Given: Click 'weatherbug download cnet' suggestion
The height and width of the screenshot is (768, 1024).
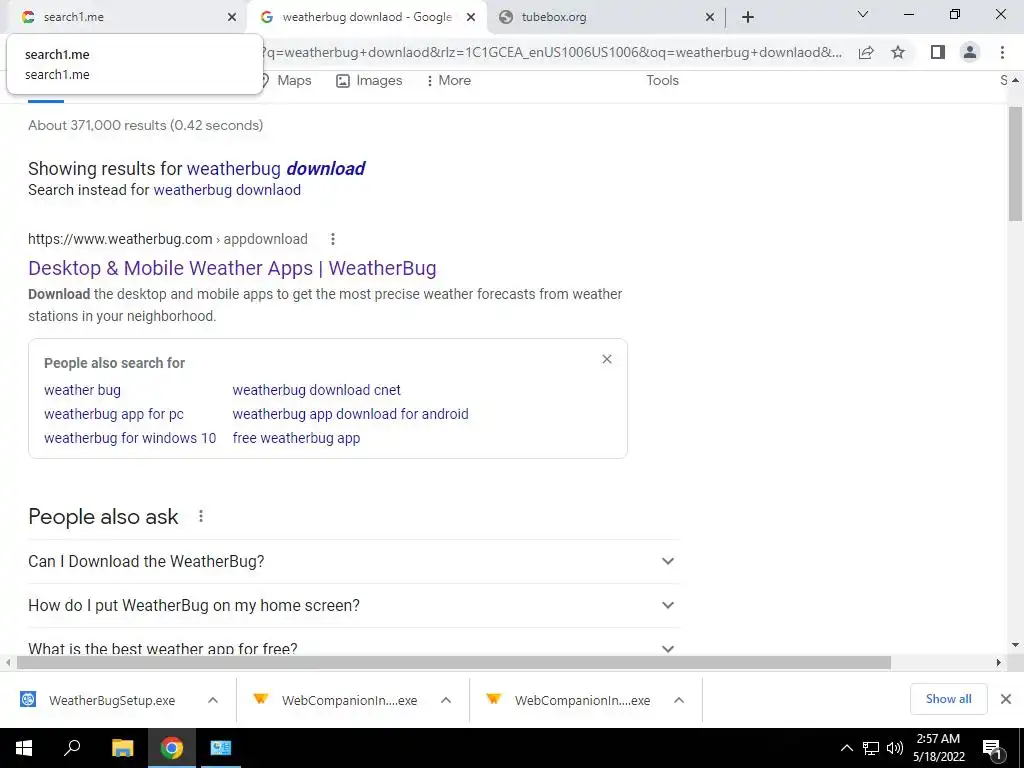Looking at the screenshot, I should tap(316, 390).
